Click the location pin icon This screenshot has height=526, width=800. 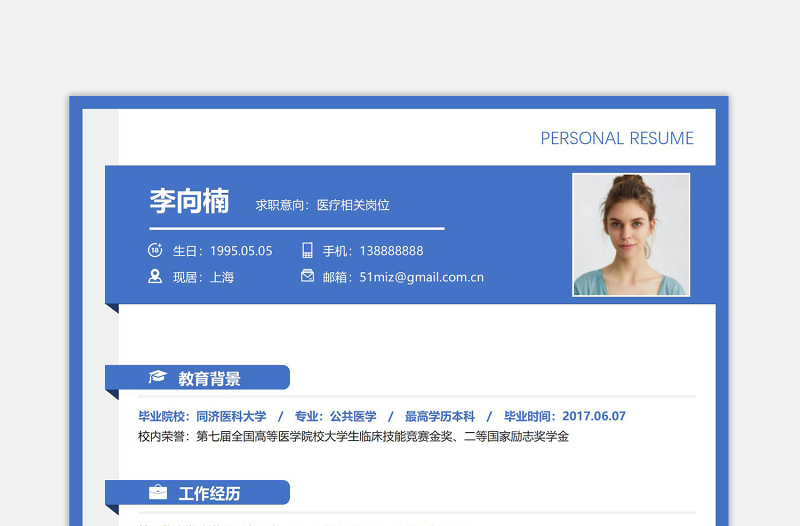point(155,276)
